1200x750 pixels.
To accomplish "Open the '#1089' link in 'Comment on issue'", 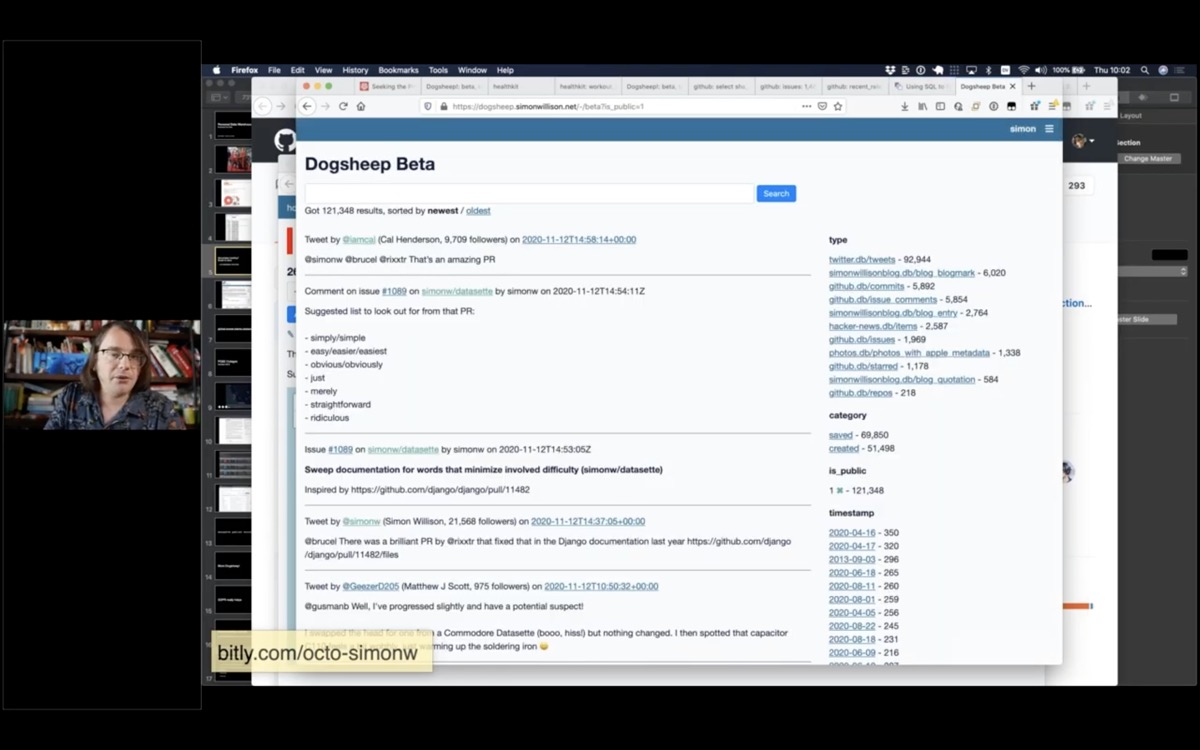I will coord(394,291).
